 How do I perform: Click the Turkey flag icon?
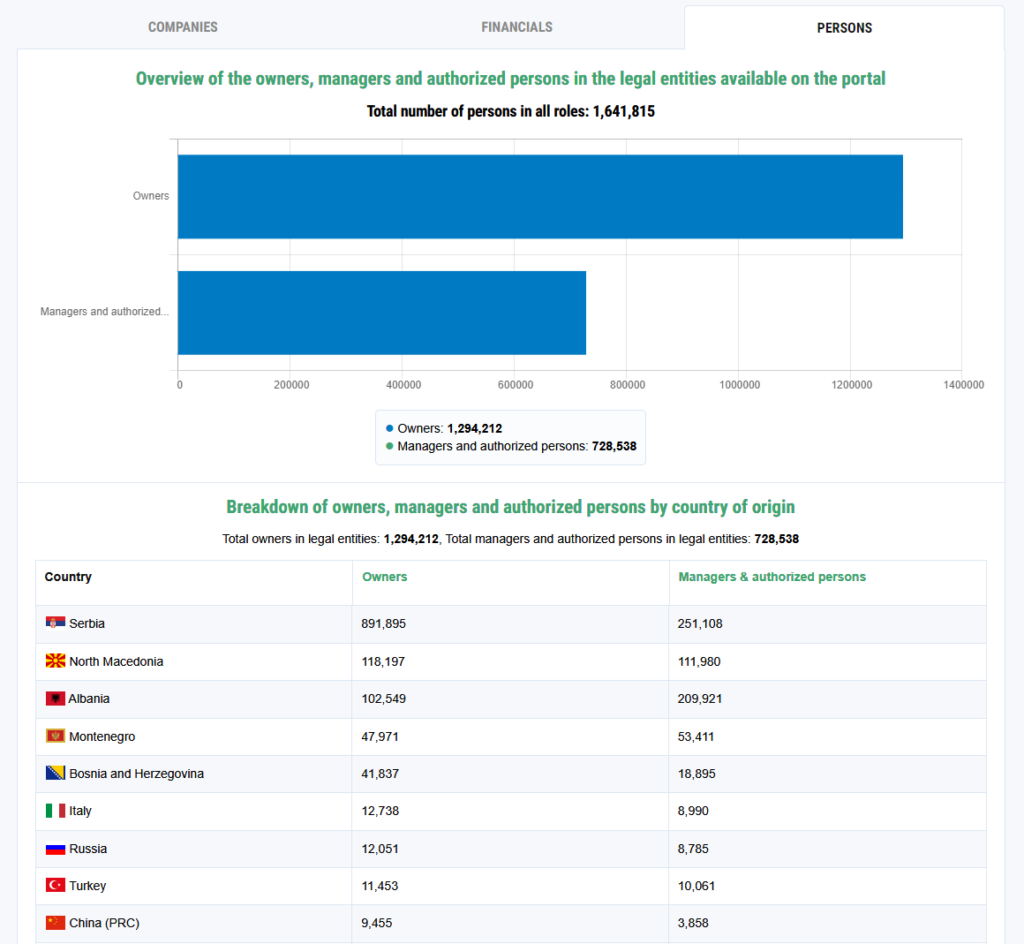tap(55, 885)
